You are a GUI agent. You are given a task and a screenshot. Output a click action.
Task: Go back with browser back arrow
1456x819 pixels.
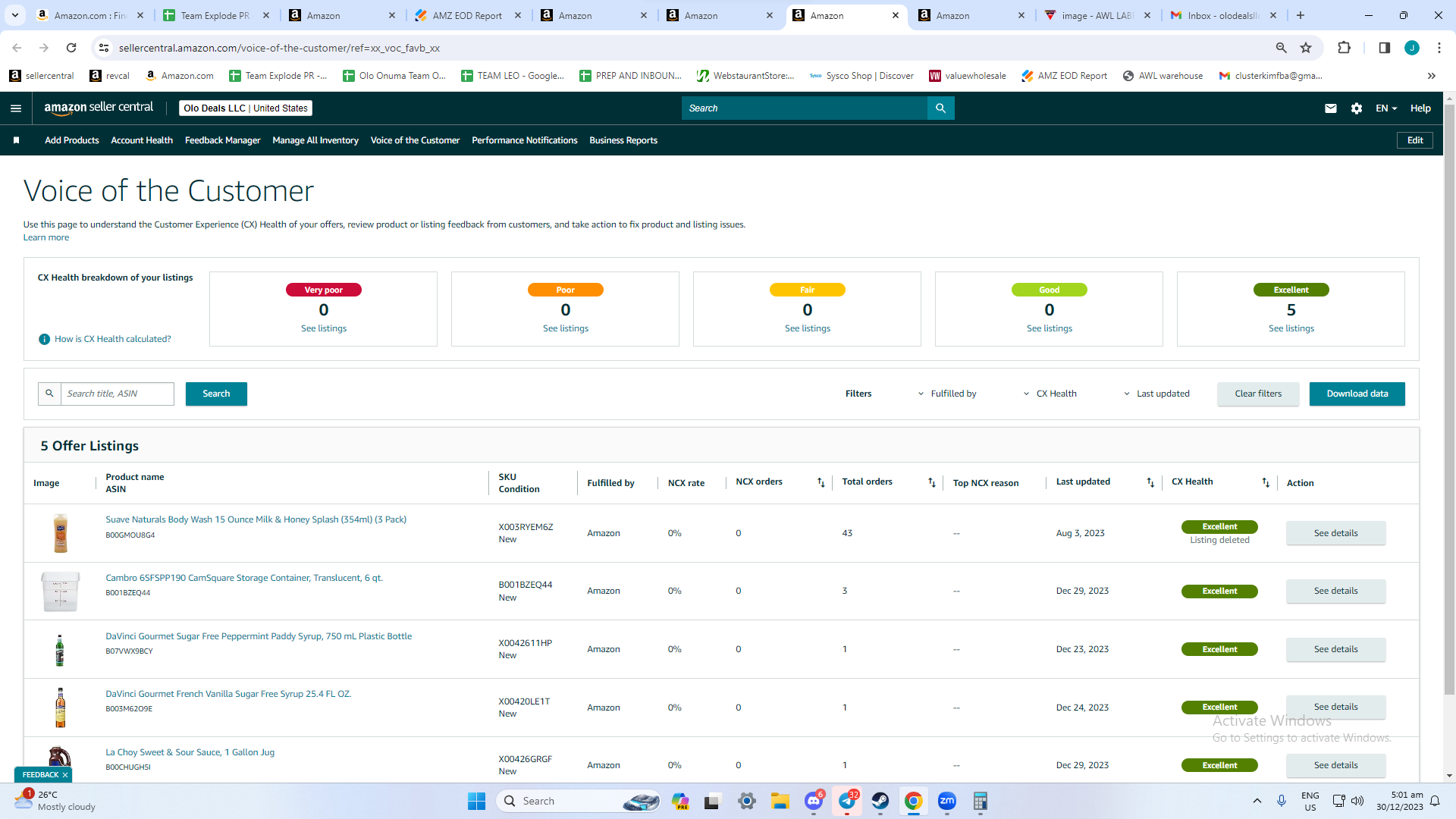click(x=17, y=48)
